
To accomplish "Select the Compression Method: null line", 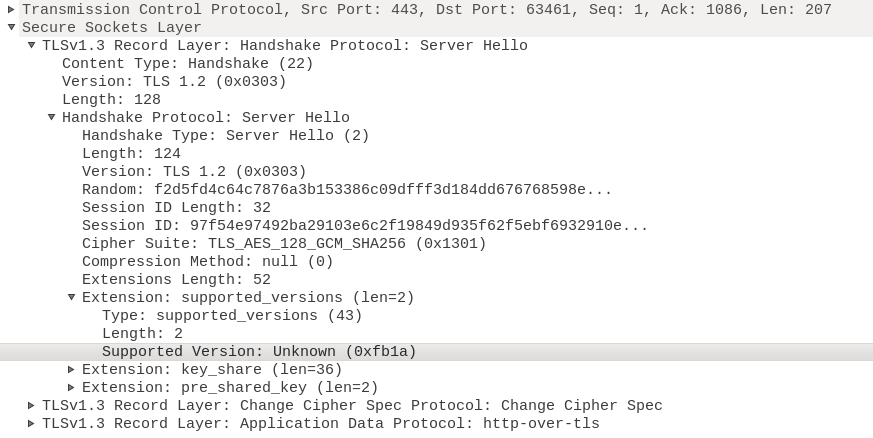I will [208, 261].
